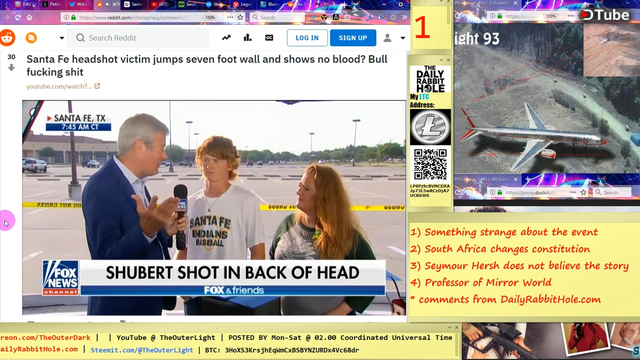
Task: Open Popular via the trending arrow icon
Action: click(x=226, y=38)
